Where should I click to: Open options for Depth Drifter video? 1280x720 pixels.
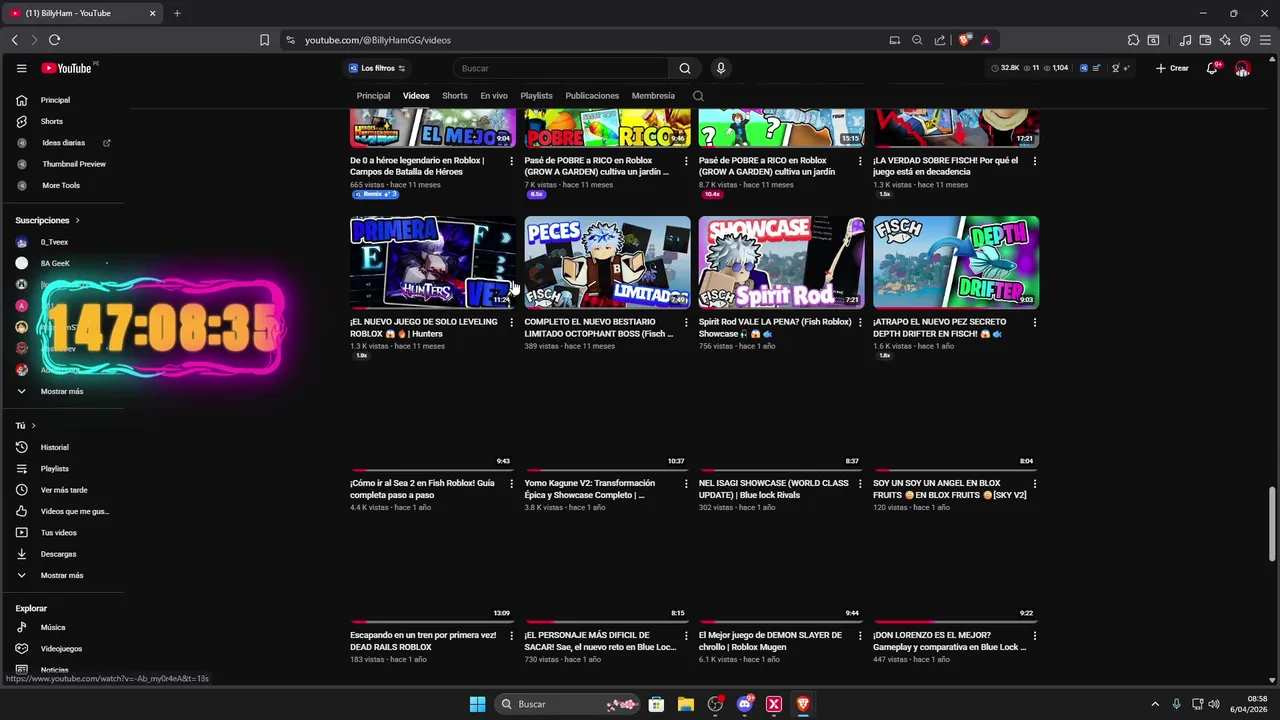[1034, 323]
